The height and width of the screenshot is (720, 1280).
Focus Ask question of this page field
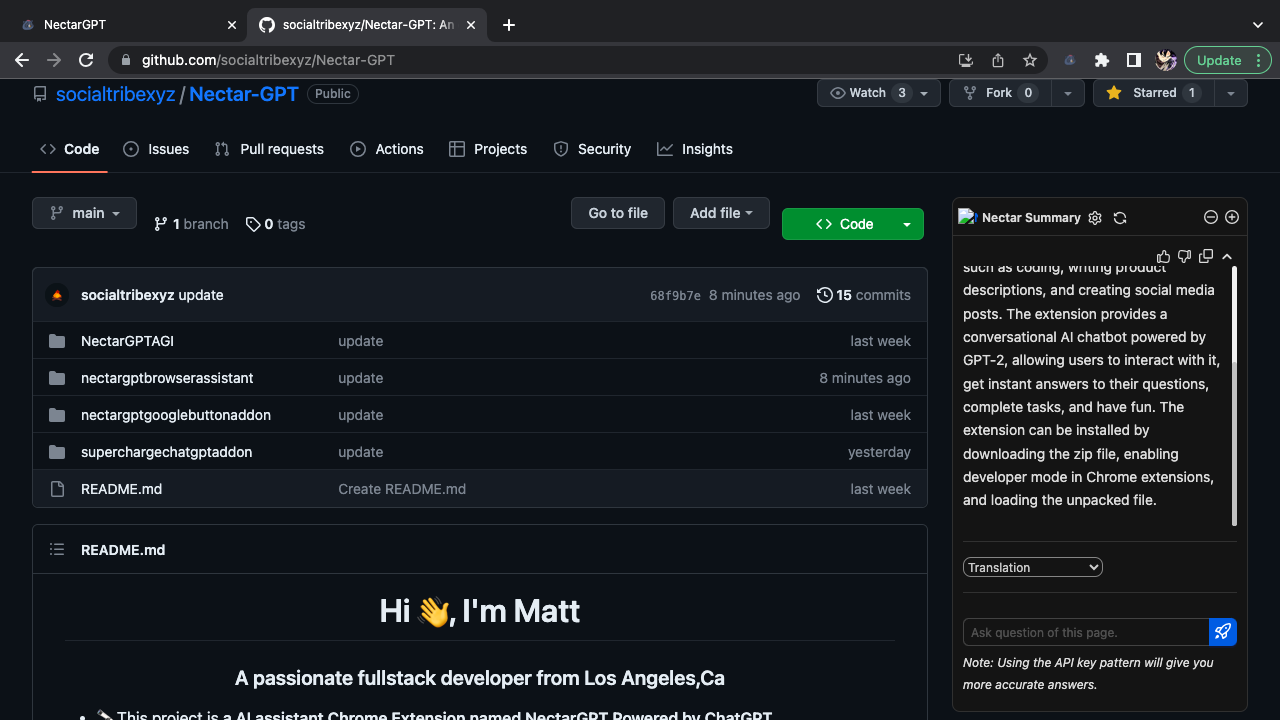tap(1086, 632)
